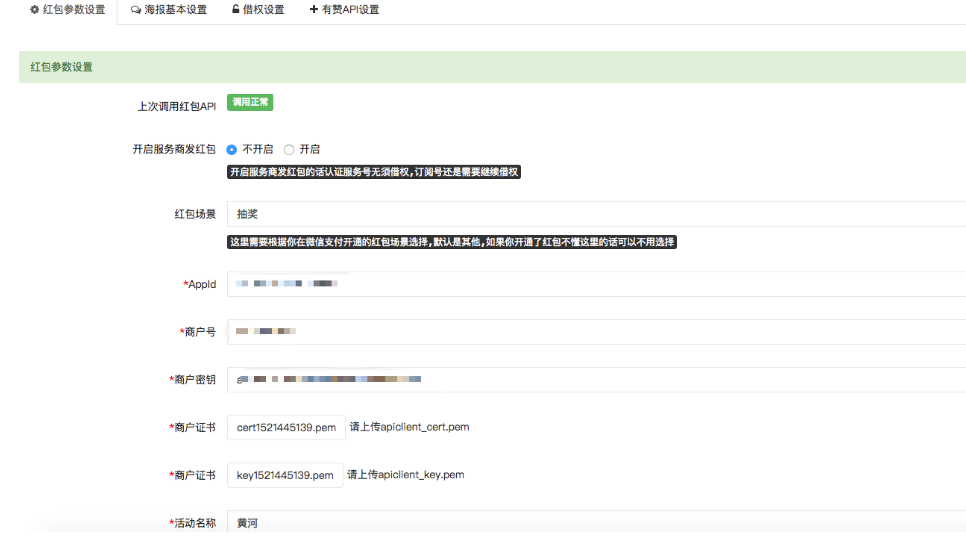
Task: Click the 请上传apiclient_cert.pem hint text
Action: [x=409, y=427]
